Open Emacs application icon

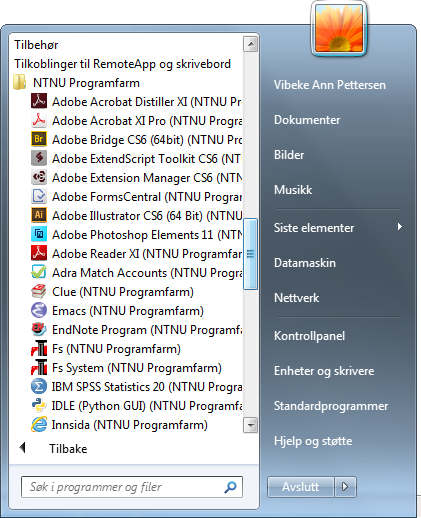(39, 310)
